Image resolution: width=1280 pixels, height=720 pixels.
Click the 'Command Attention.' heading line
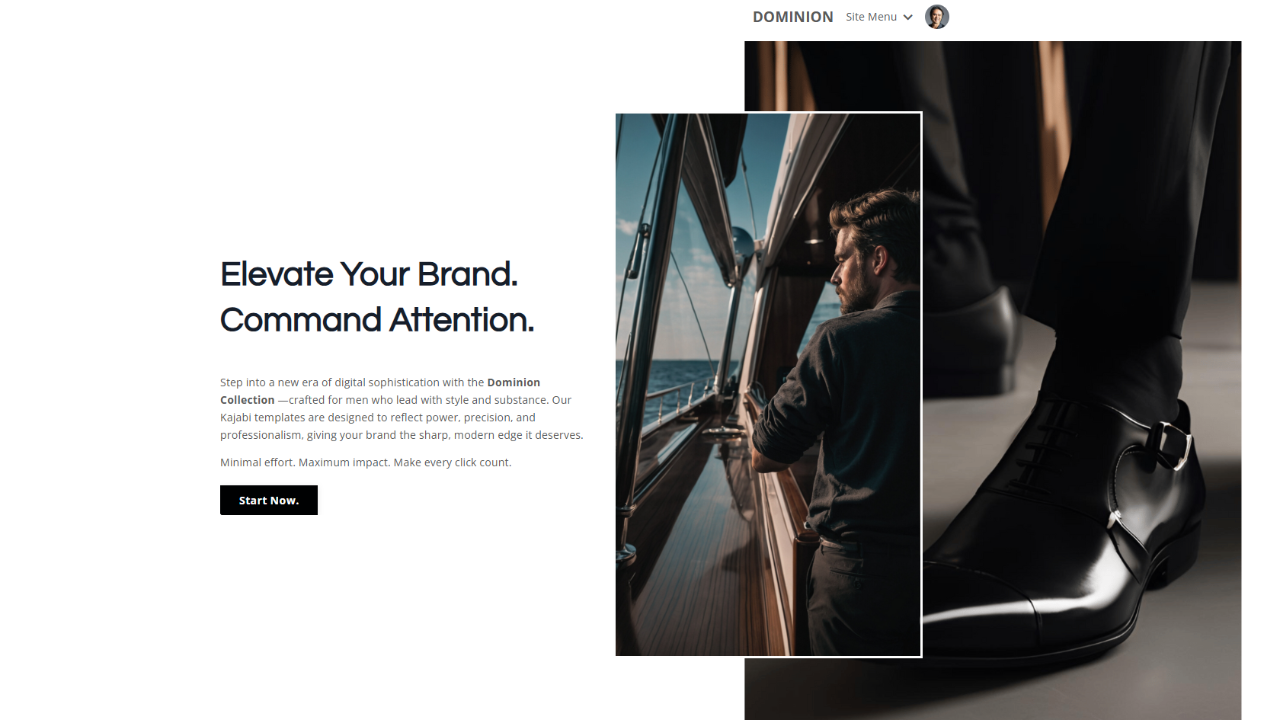377,320
